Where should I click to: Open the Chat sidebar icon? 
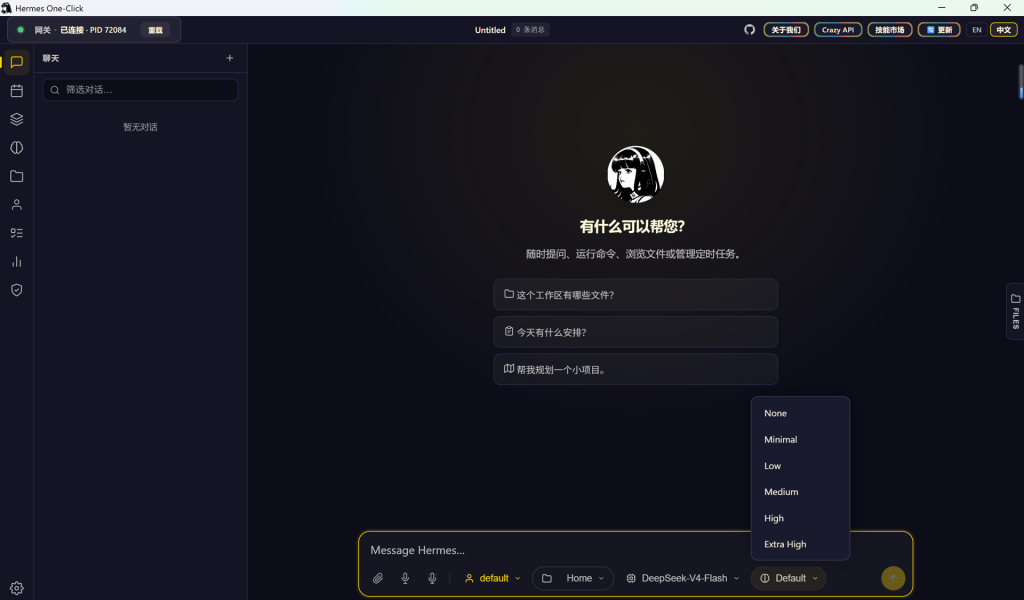pyautogui.click(x=17, y=62)
